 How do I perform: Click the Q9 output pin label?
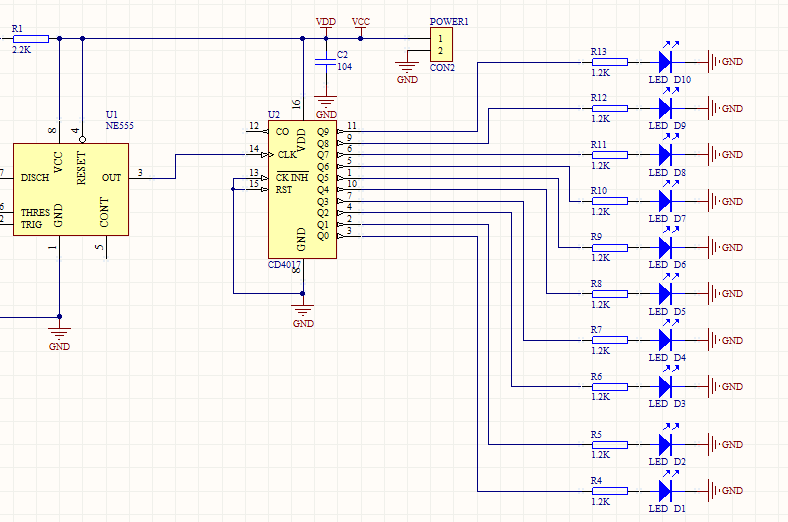pos(323,132)
